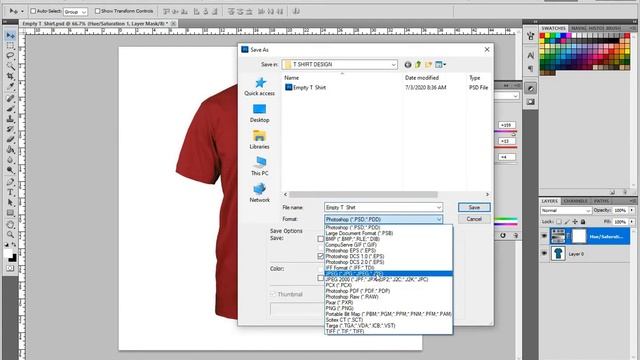Click the Save button
The height and width of the screenshot is (360, 640).
click(474, 207)
